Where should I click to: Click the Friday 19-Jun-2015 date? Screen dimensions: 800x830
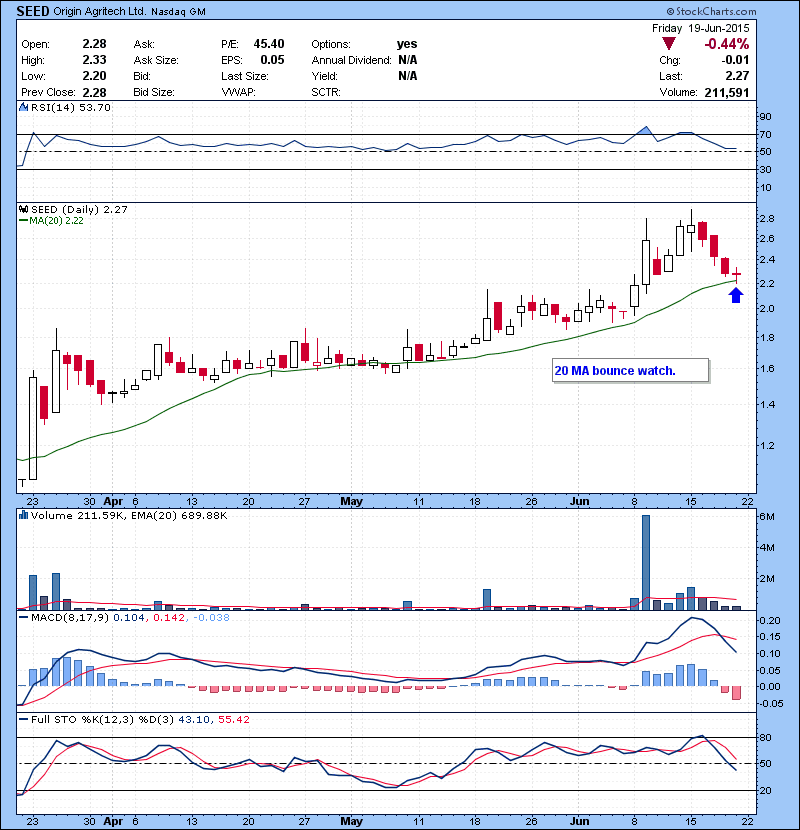point(700,28)
